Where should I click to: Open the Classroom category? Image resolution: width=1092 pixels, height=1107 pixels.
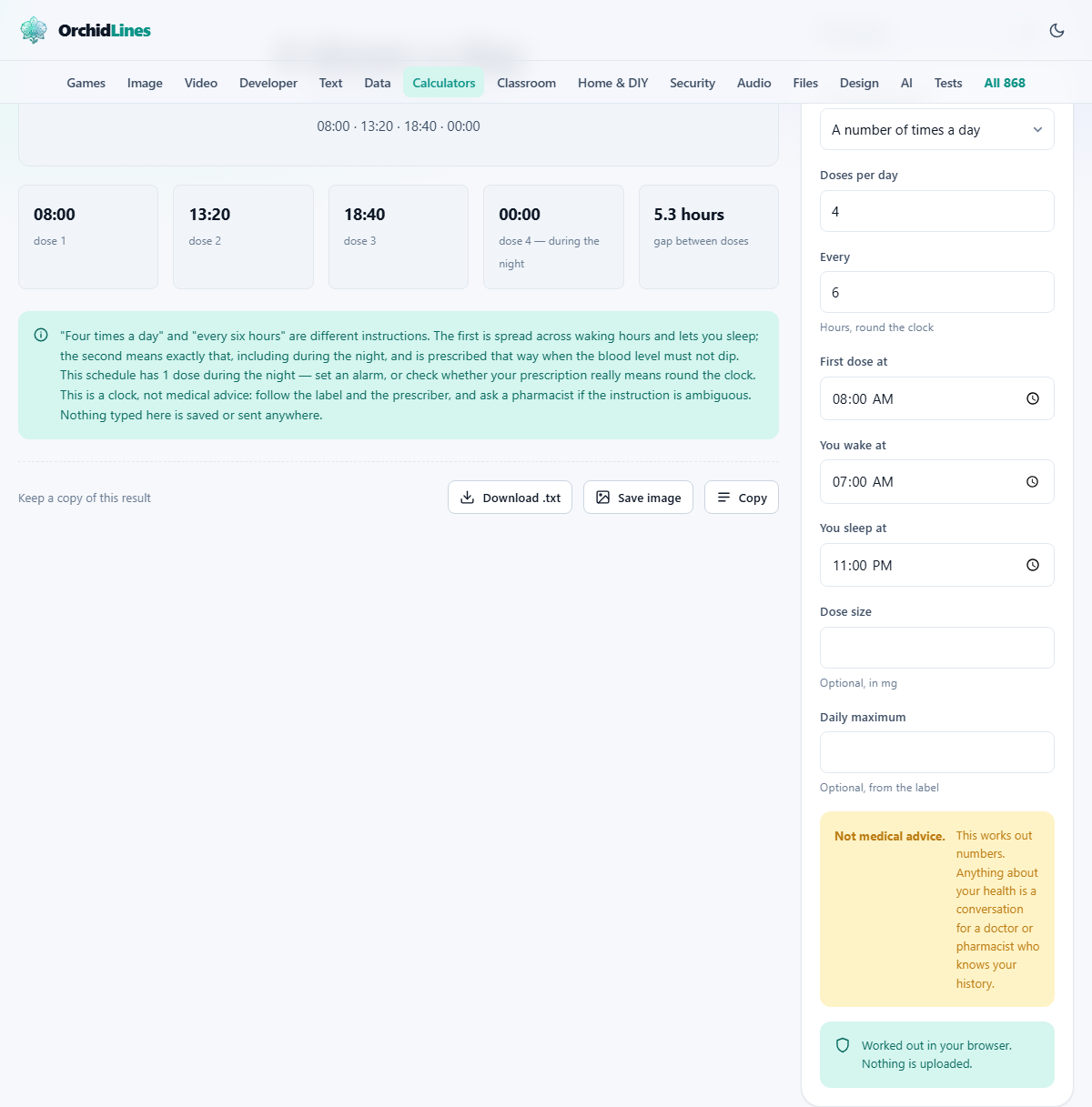(x=527, y=83)
